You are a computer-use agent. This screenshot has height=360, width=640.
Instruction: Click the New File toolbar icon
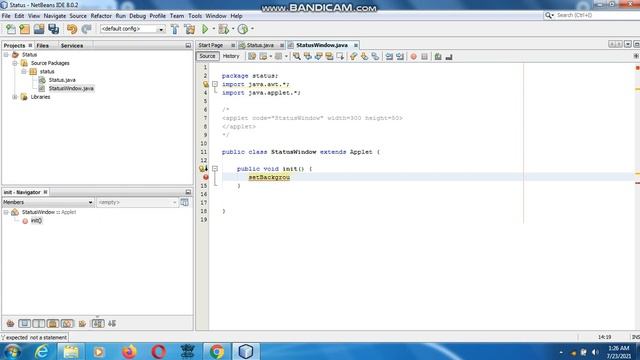[11, 29]
